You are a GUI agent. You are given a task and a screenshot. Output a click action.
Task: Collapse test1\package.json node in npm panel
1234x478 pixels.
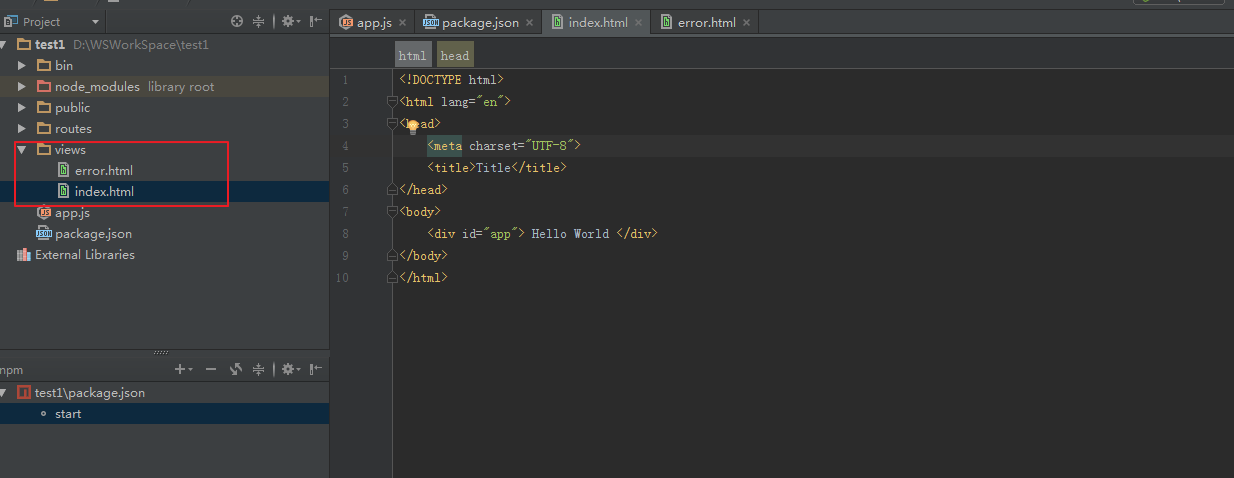click(x=4, y=393)
